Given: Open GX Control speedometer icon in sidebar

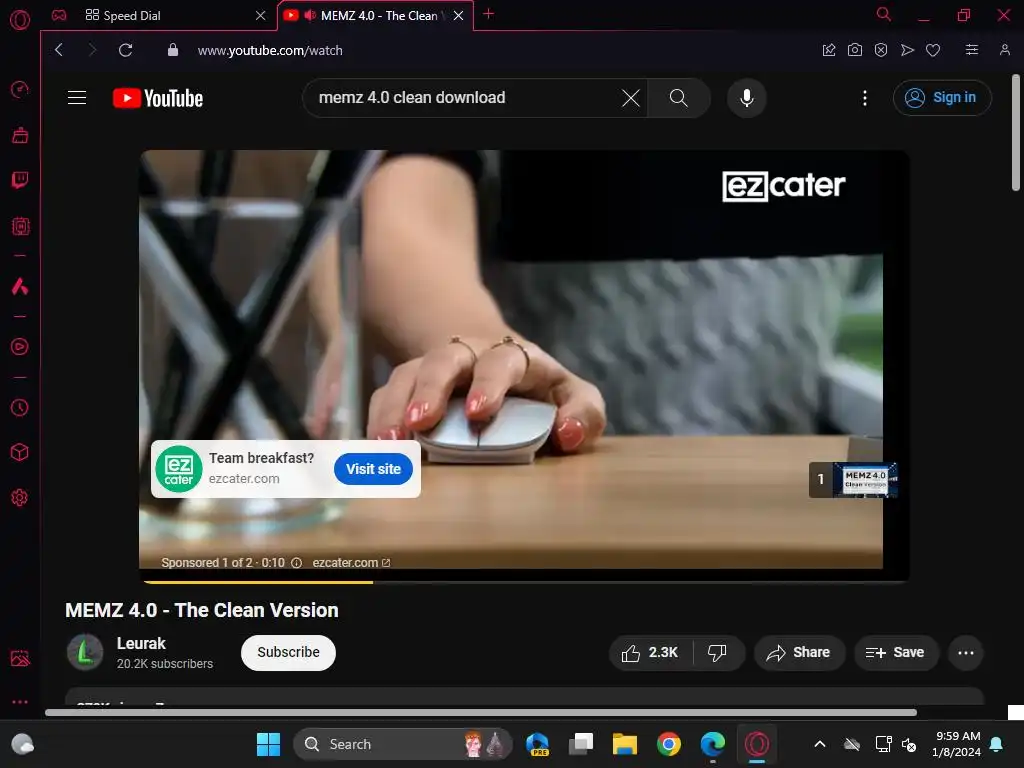Looking at the screenshot, I should point(20,89).
